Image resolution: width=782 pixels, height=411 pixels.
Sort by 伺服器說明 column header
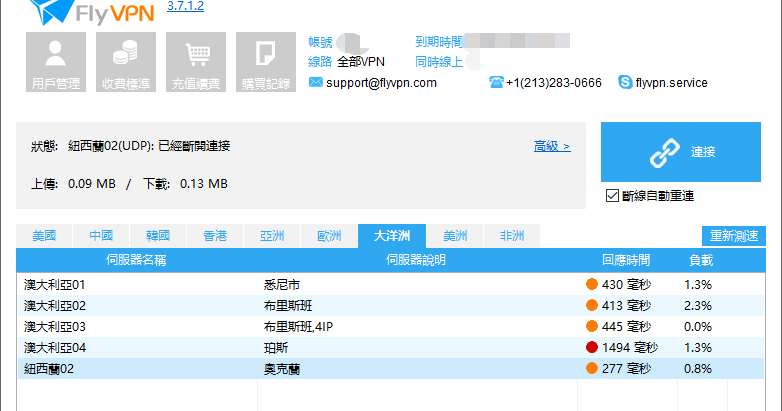pyautogui.click(x=416, y=260)
